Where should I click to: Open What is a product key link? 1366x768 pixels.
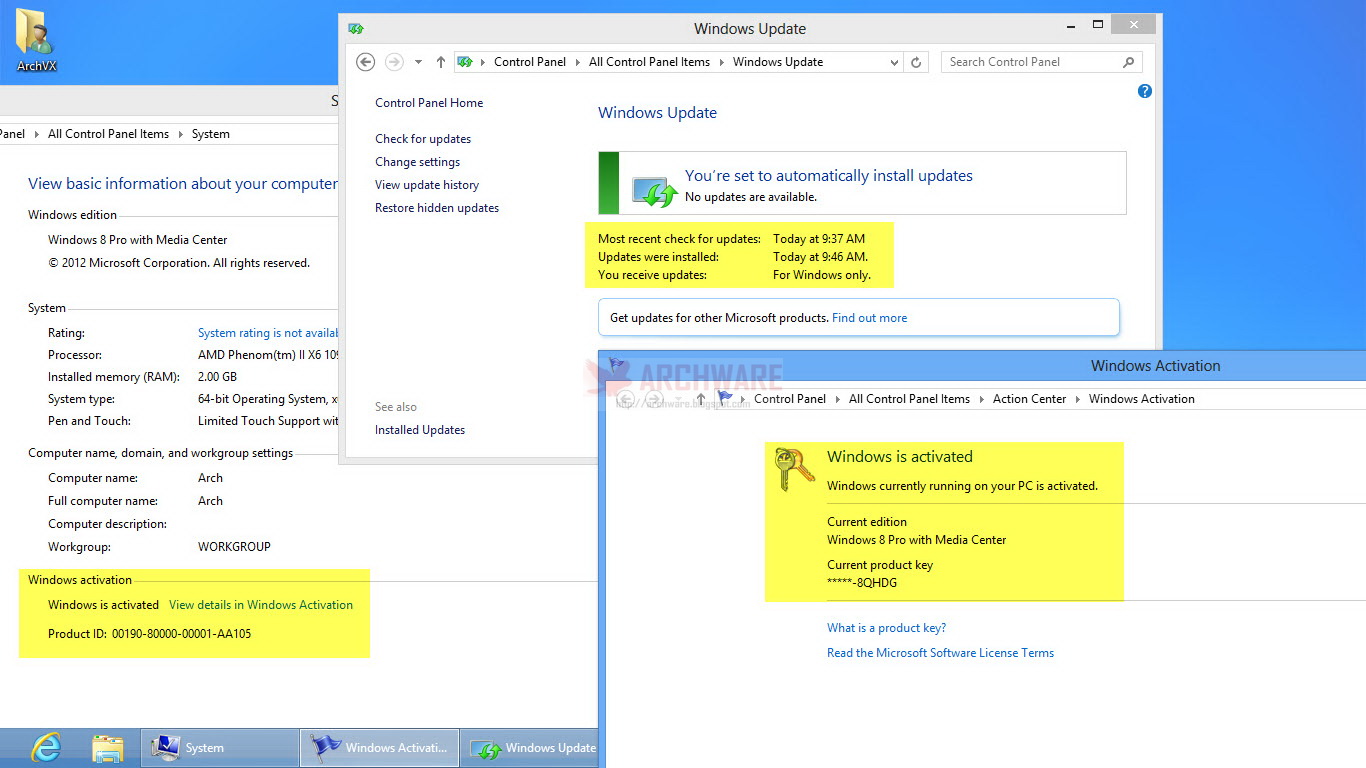886,628
